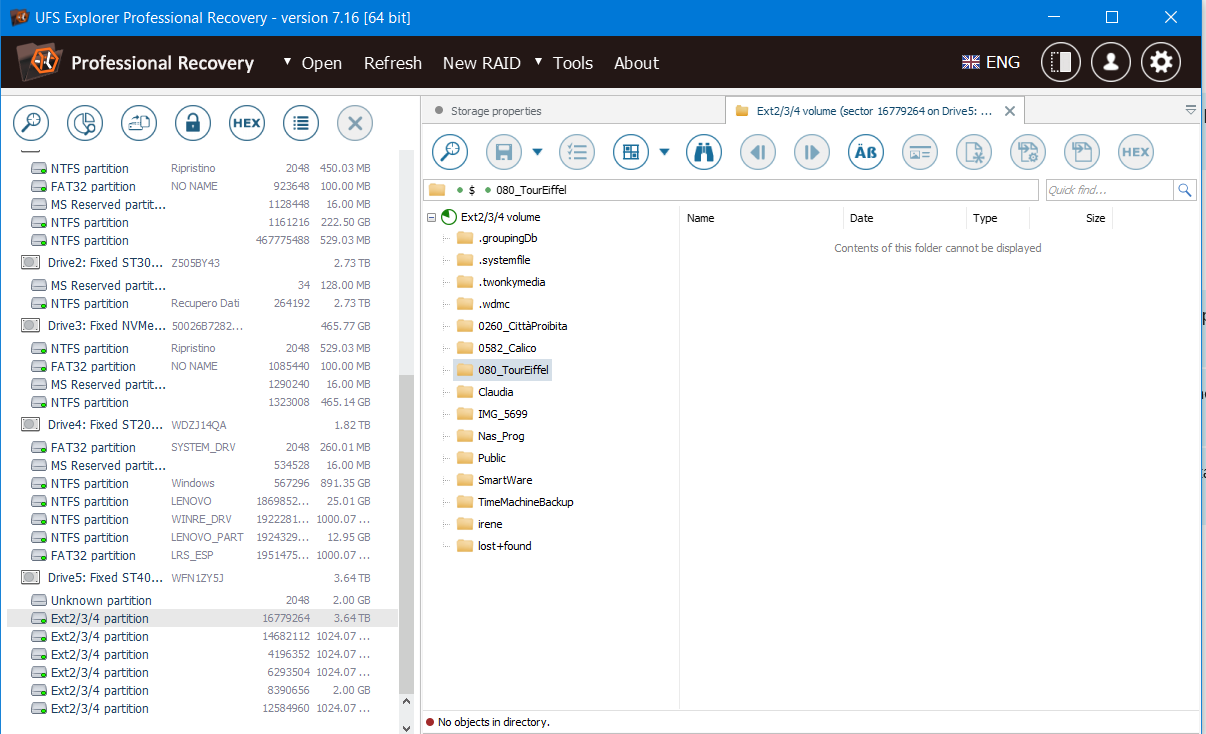The width and height of the screenshot is (1206, 734).
Task: Close the Ext2/3/4 volume tab
Action: pyautogui.click(x=1010, y=111)
